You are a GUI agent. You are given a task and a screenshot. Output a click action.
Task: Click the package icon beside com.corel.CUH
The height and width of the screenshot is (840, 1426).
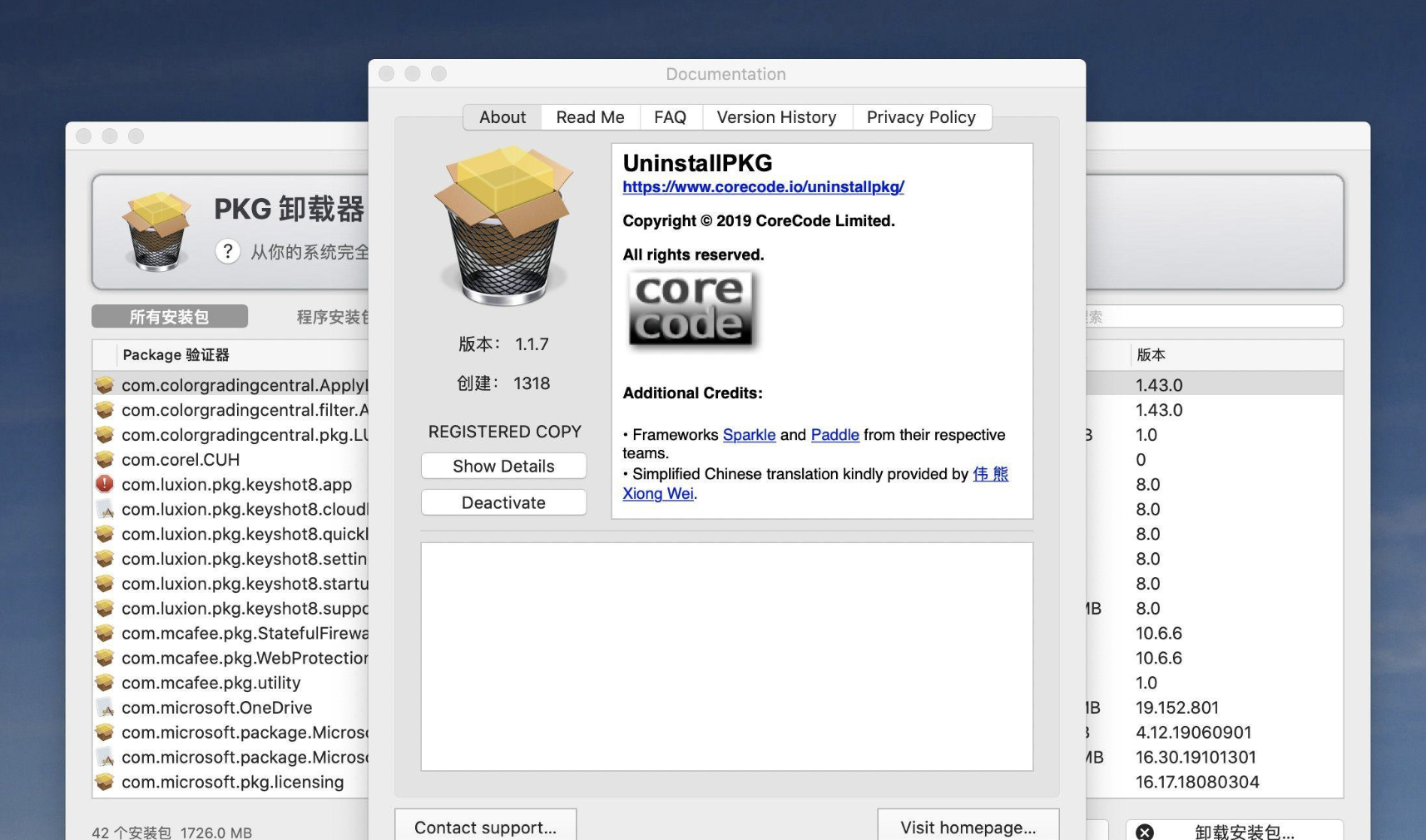pos(103,459)
